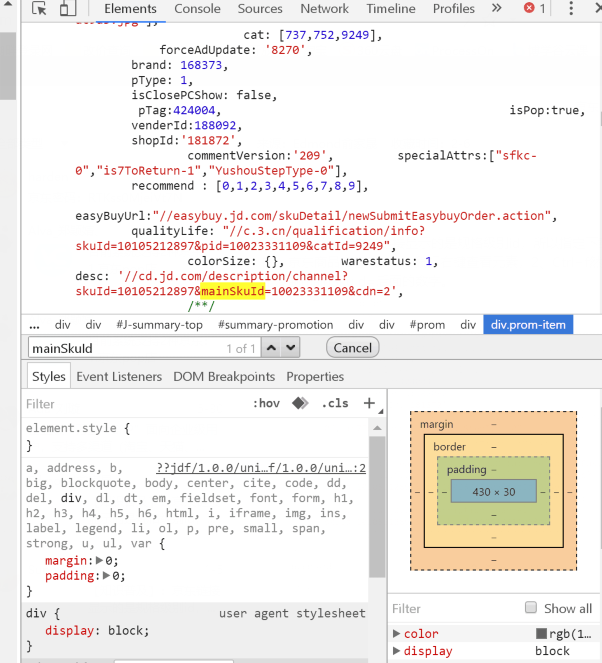
Task: Click the 430 × 30 content box
Action: 494,491
